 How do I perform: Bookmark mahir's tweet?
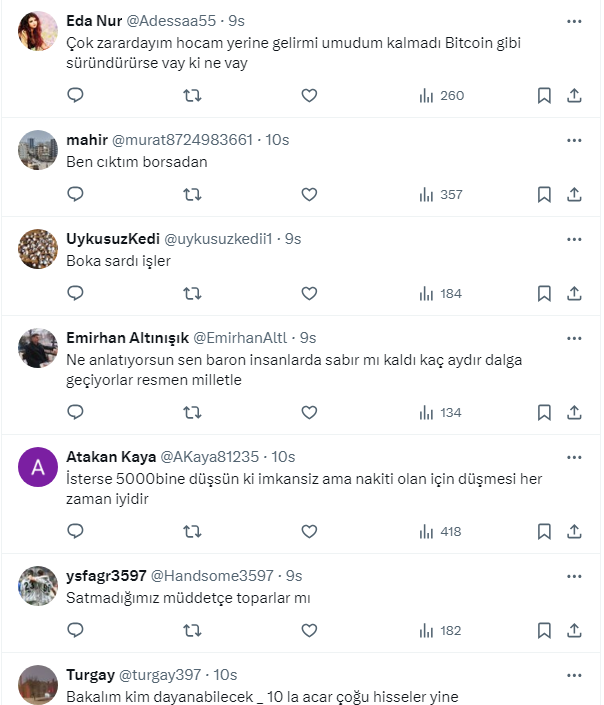pos(544,194)
